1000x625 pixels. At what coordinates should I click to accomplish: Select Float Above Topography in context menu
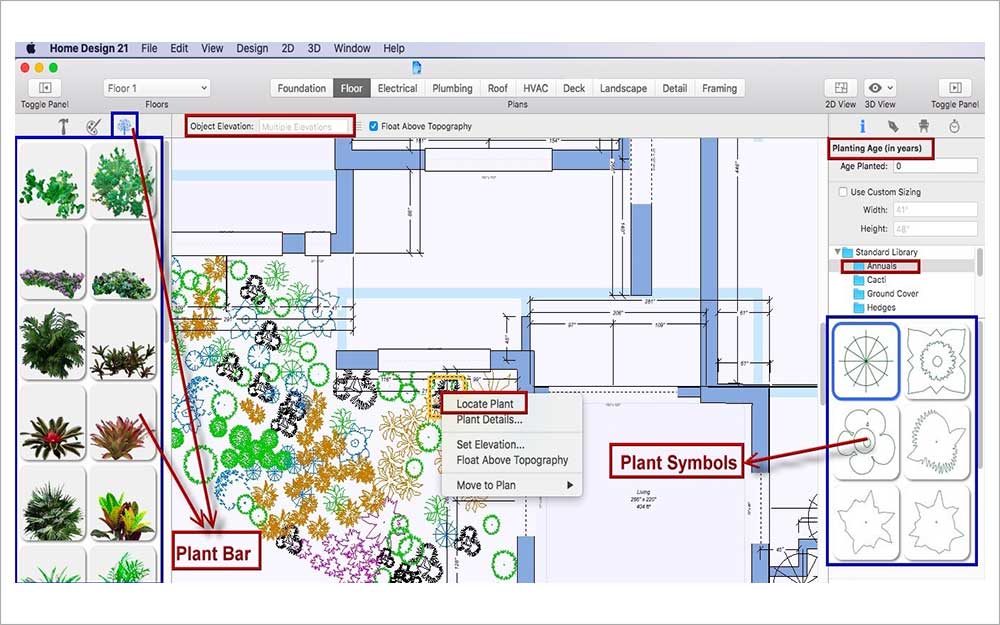tap(512, 460)
